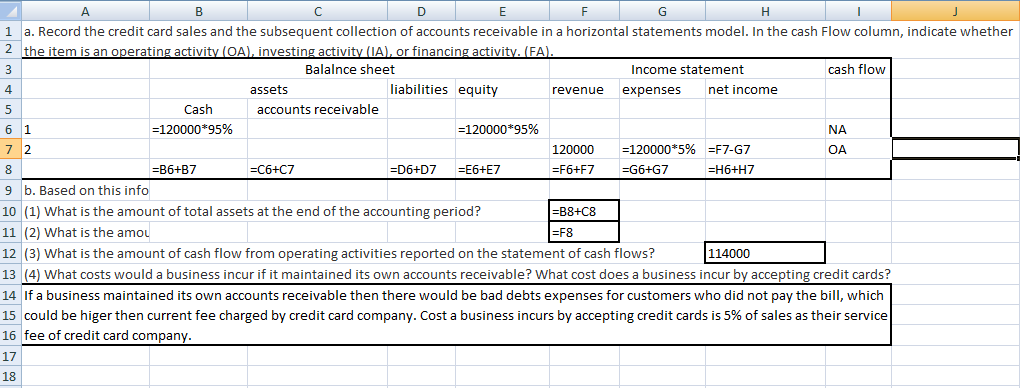Select row 18 header
This screenshot has width=1020, height=388.
tap(10, 376)
